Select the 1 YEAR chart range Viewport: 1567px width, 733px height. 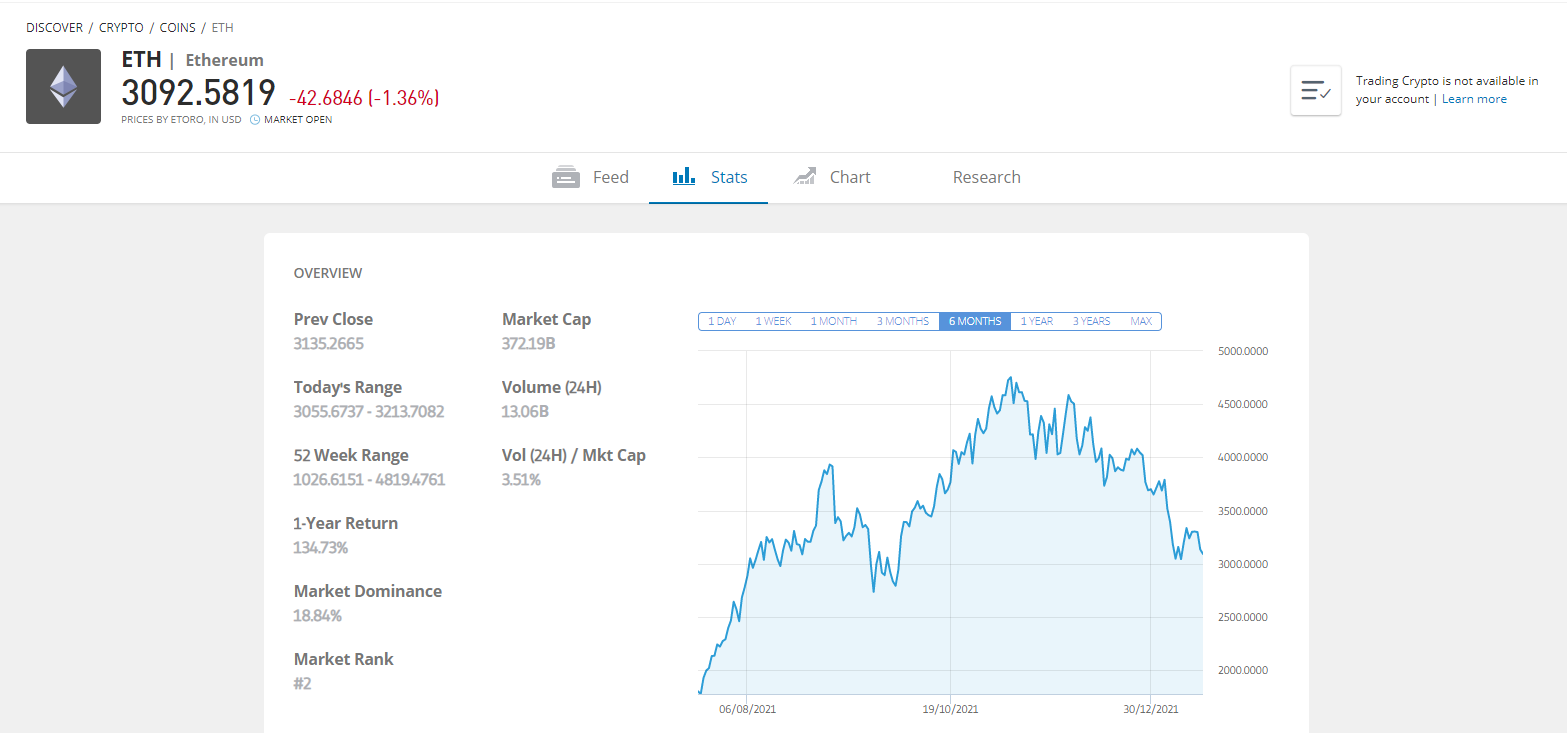(x=1037, y=321)
